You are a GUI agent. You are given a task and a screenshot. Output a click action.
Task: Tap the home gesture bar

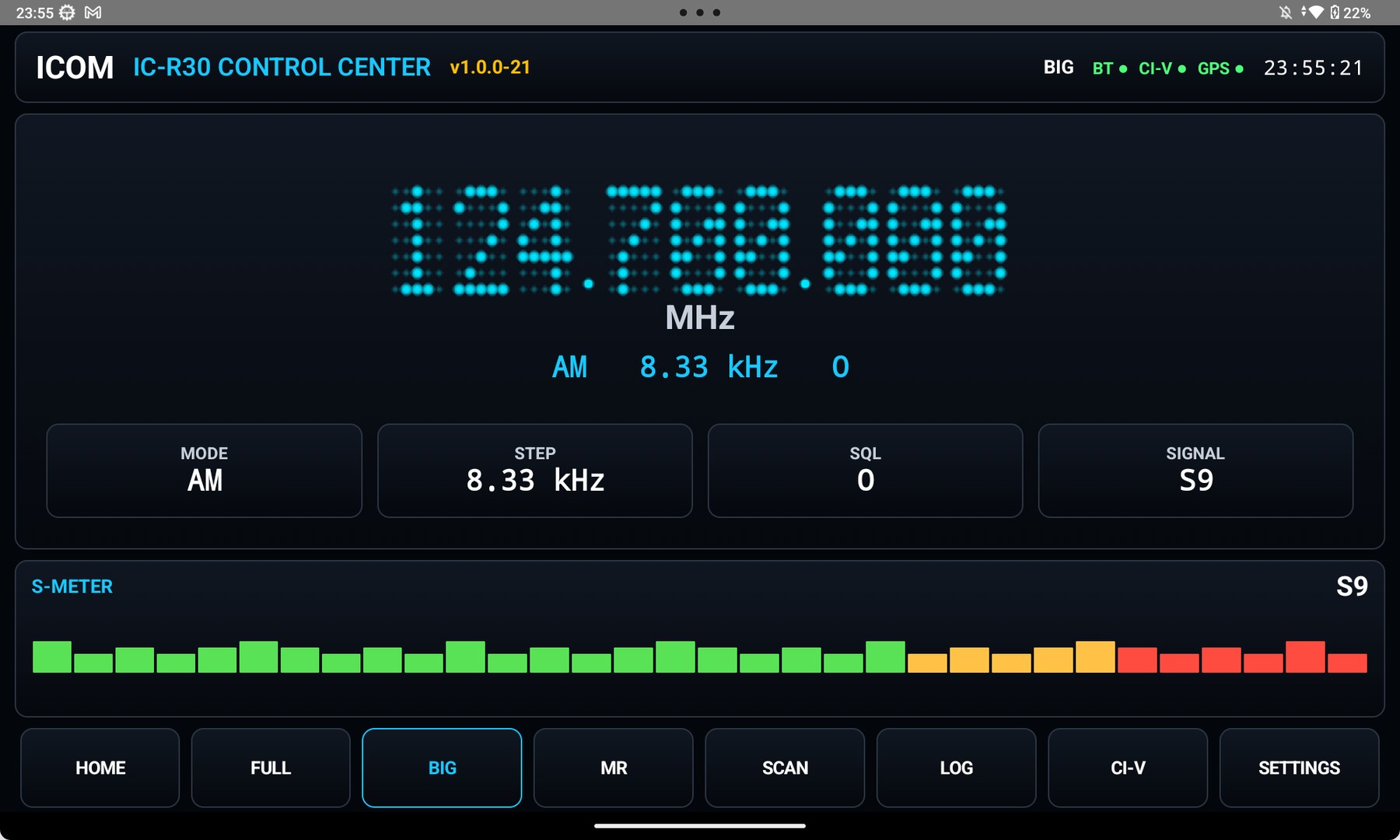click(699, 826)
